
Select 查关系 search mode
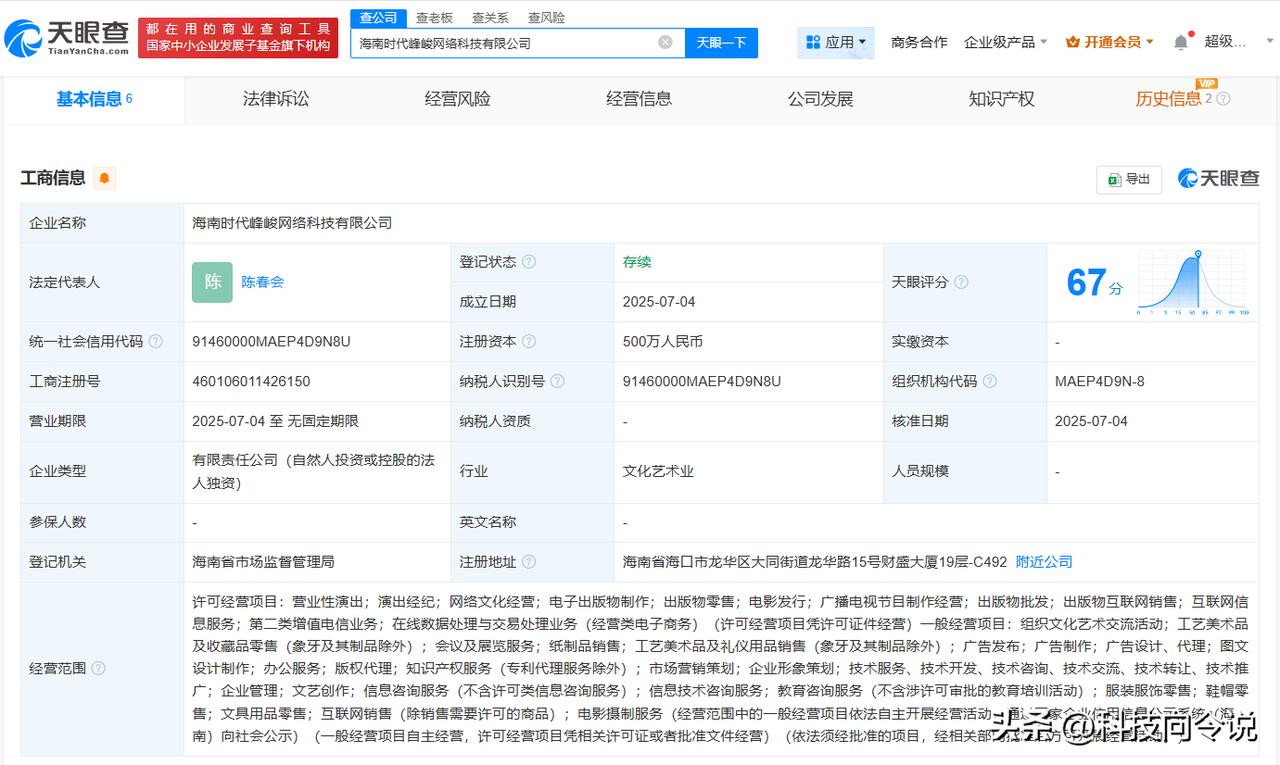coord(490,18)
